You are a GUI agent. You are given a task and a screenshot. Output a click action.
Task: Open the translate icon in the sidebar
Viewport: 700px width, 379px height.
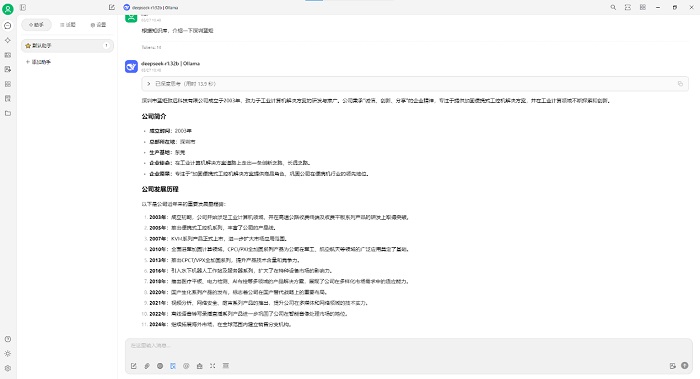click(x=8, y=69)
